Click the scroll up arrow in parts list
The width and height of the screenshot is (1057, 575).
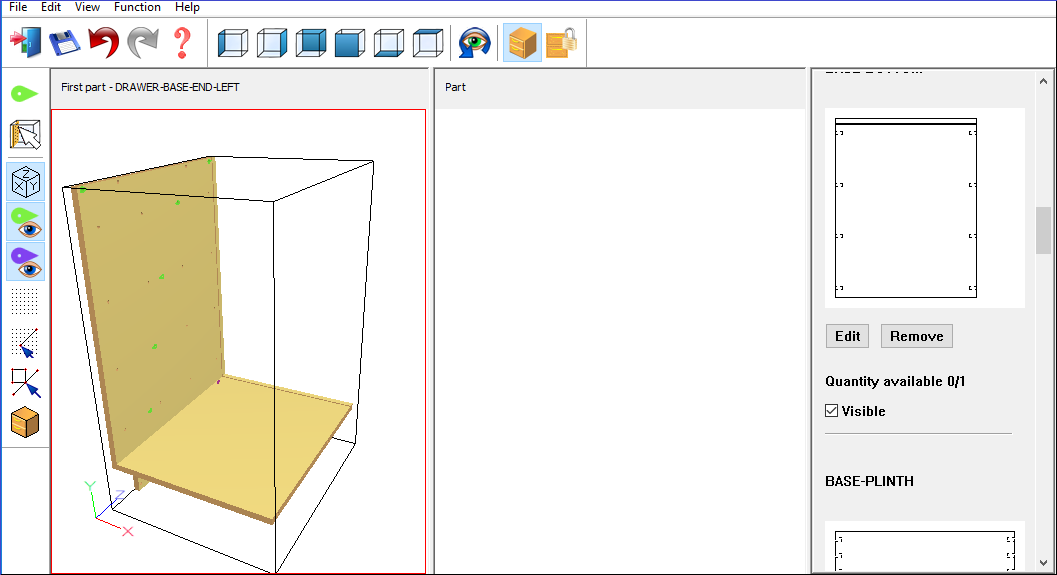pyautogui.click(x=1044, y=82)
